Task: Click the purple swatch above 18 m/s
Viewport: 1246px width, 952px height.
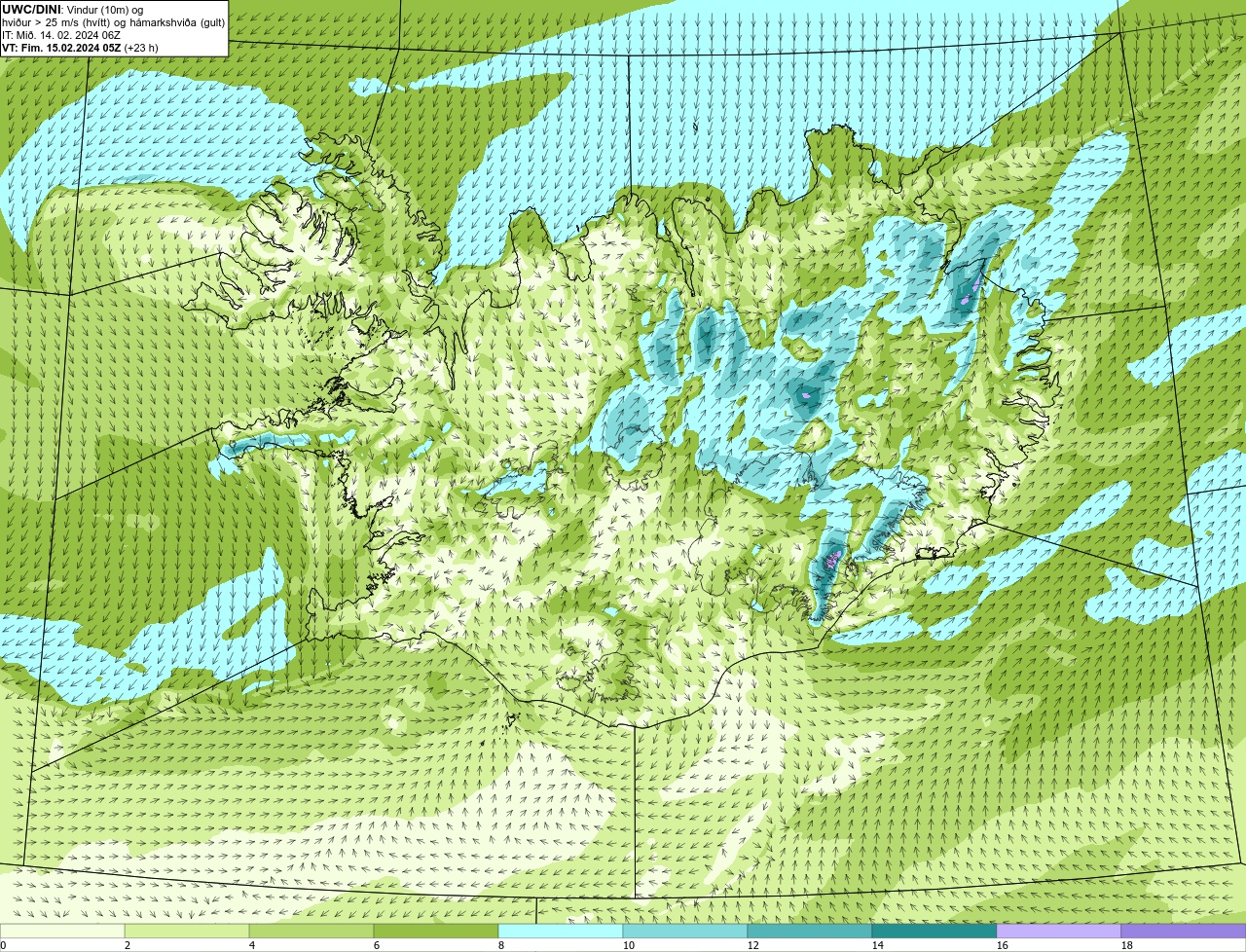Action: pos(1184,931)
